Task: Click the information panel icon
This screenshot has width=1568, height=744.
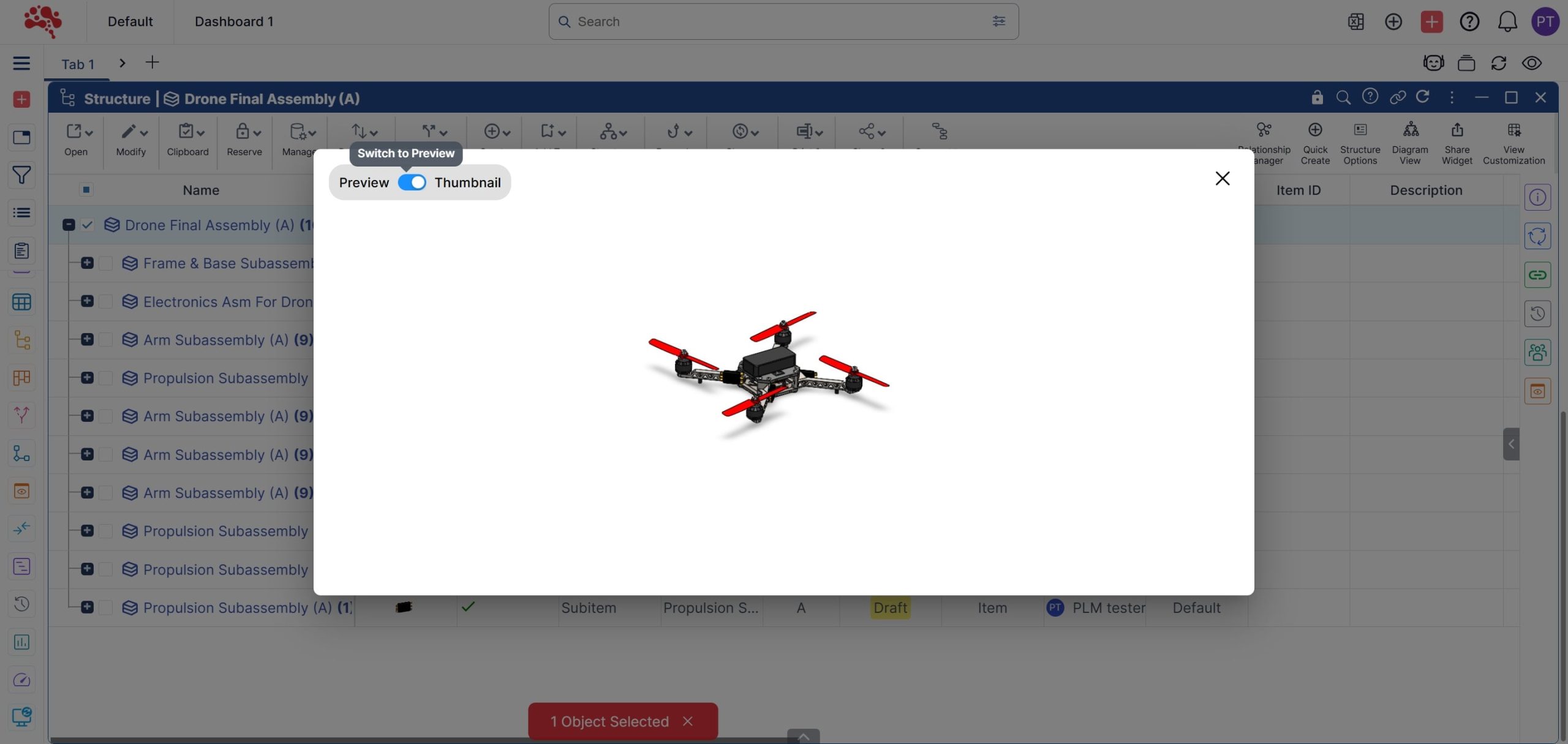Action: [1537, 197]
